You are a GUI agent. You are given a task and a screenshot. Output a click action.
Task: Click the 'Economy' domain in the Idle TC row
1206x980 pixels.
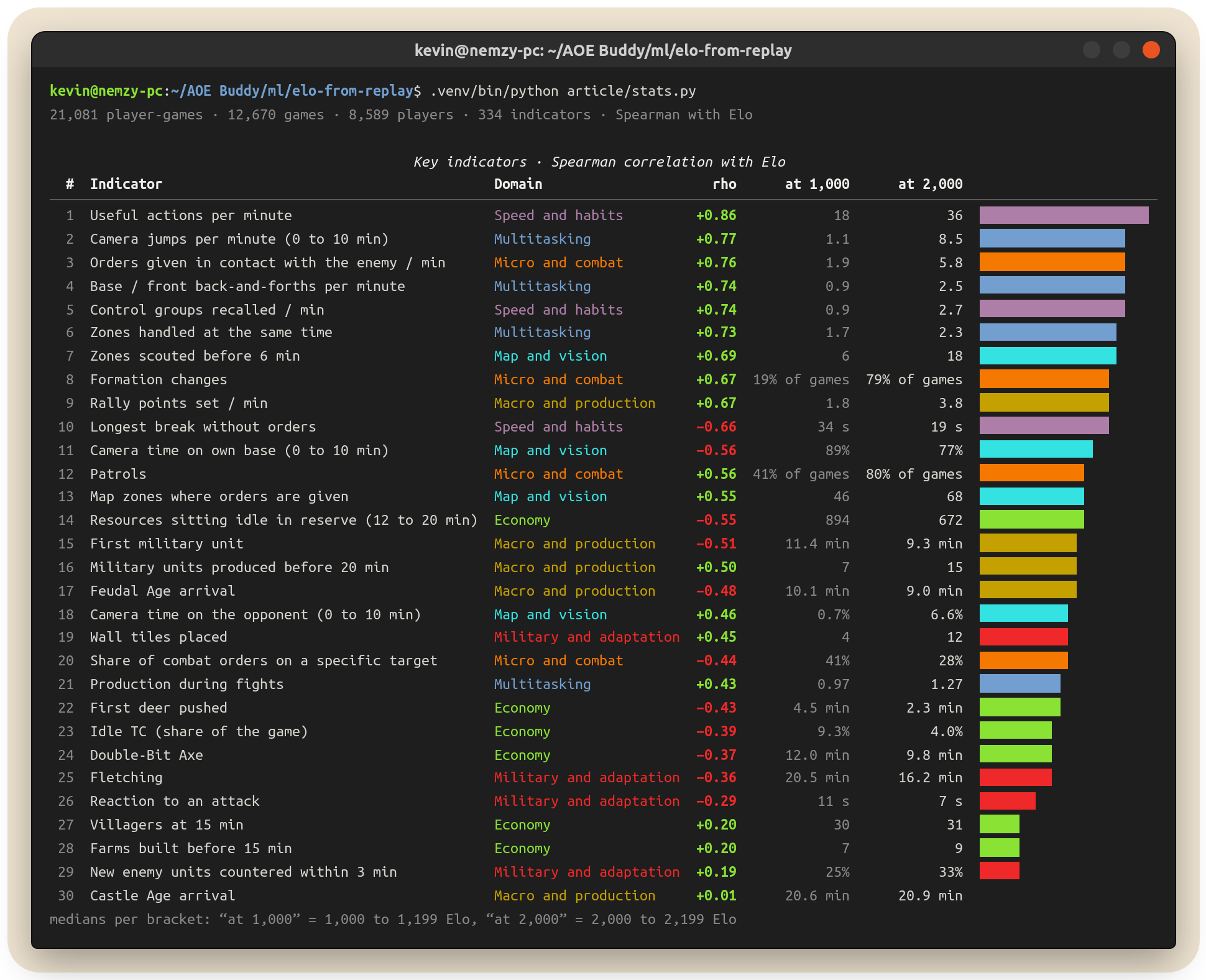pos(522,731)
